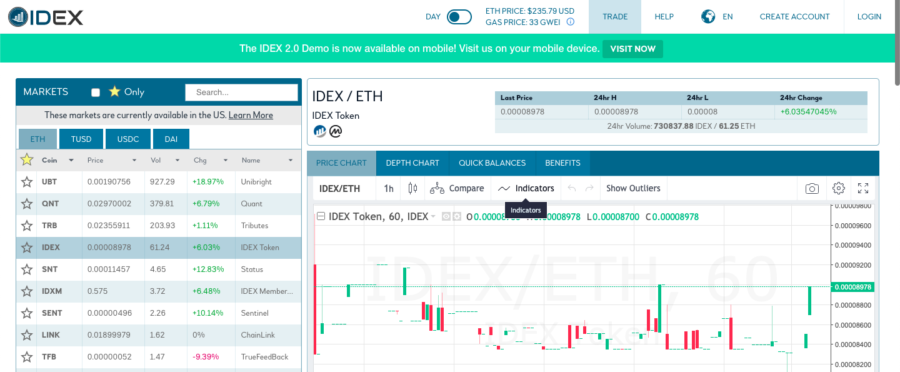The width and height of the screenshot is (900, 372).
Task: Star the LINK market row
Action: click(x=26, y=335)
